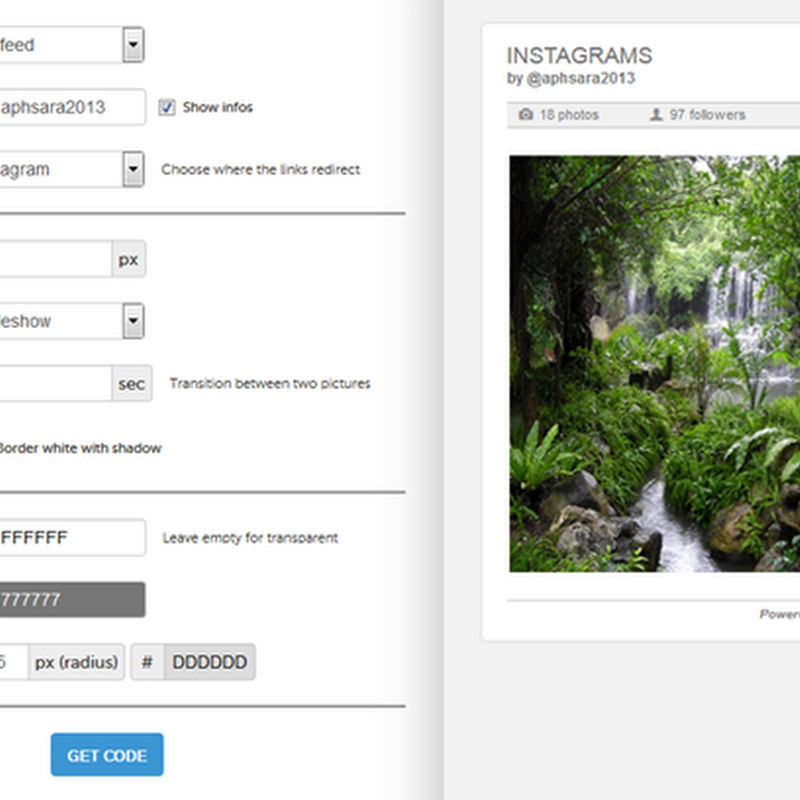The image size is (800, 800).
Task: Click the camera icon beside 18 photos
Action: (x=526, y=114)
